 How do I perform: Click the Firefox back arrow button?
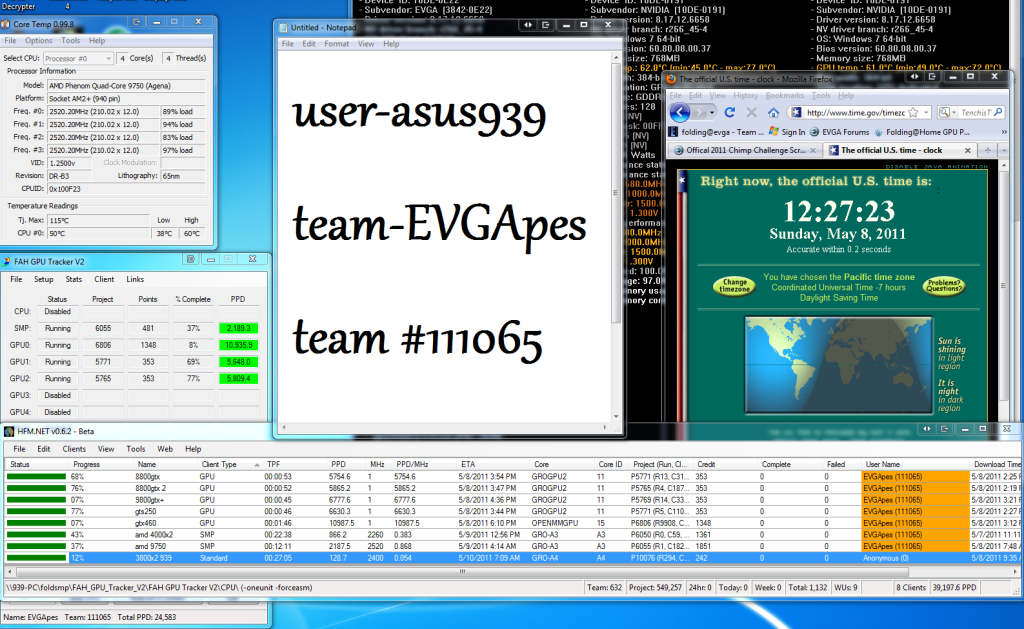(681, 113)
